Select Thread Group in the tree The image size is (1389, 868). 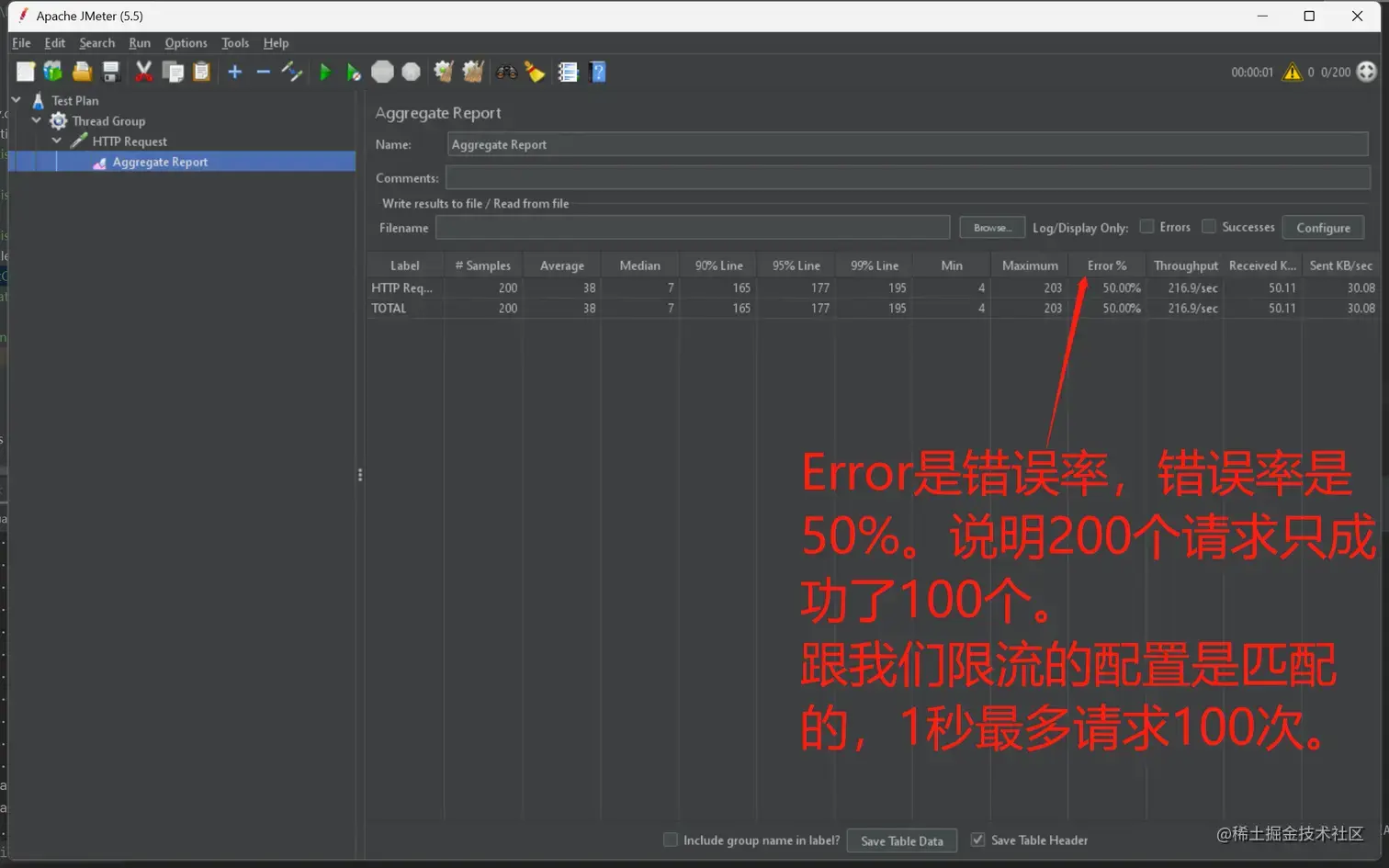coord(108,120)
